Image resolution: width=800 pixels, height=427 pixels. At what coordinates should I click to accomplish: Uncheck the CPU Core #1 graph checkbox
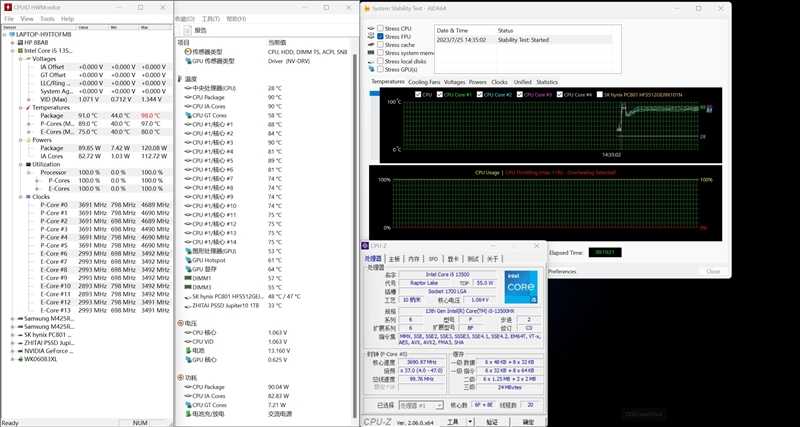pos(440,94)
